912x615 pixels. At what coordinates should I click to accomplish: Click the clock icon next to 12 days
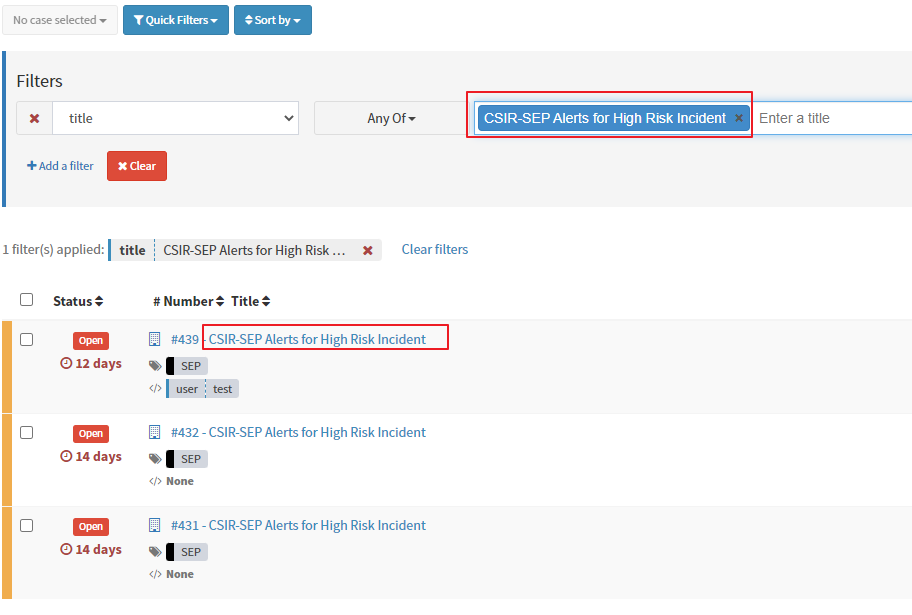[63, 363]
